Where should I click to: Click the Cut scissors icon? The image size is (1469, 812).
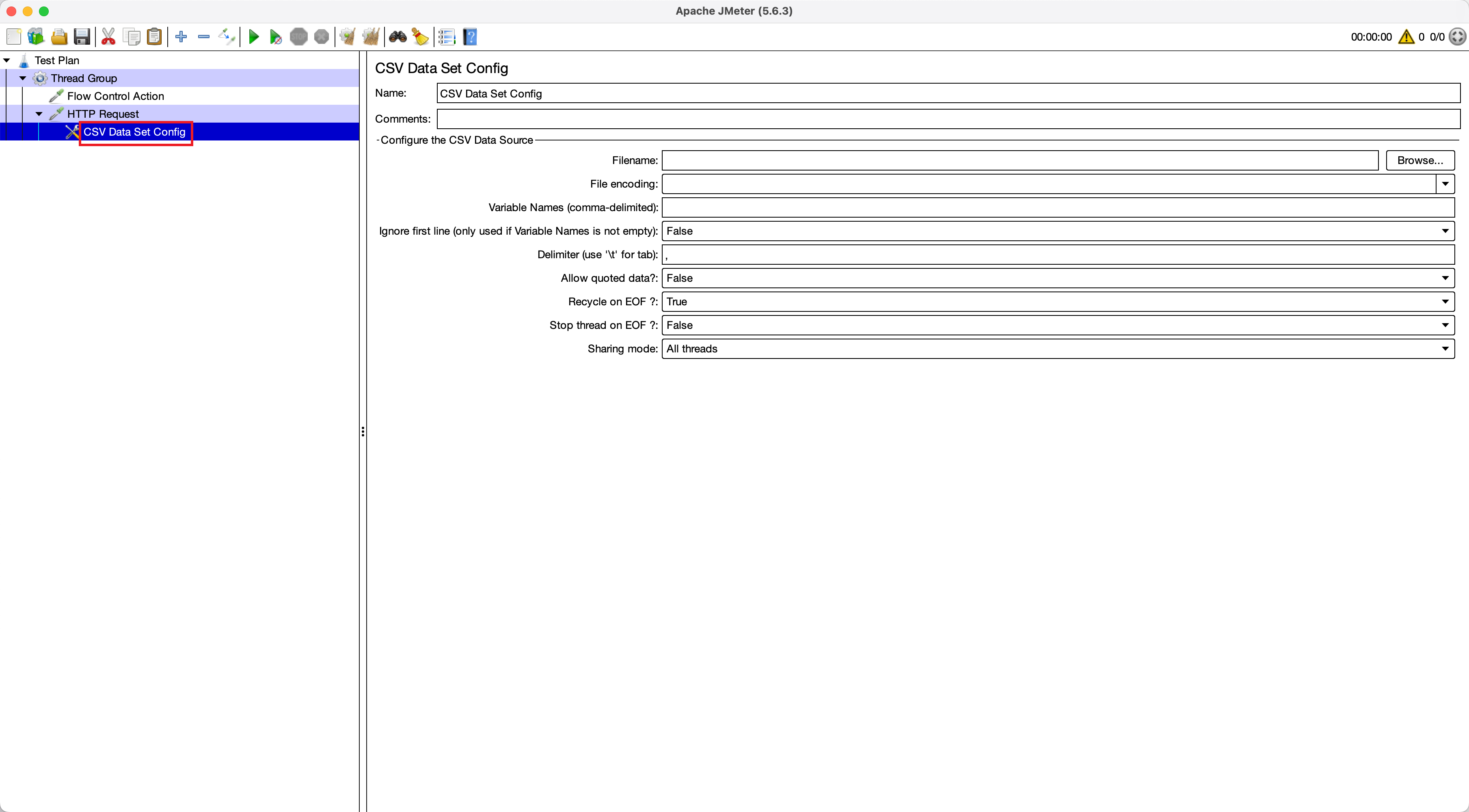[108, 37]
